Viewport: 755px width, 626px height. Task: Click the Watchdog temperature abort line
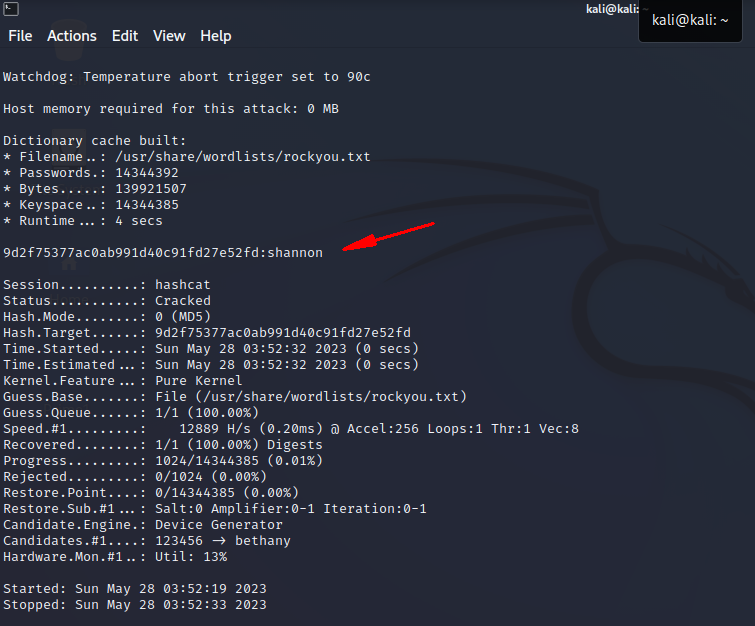coord(188,77)
